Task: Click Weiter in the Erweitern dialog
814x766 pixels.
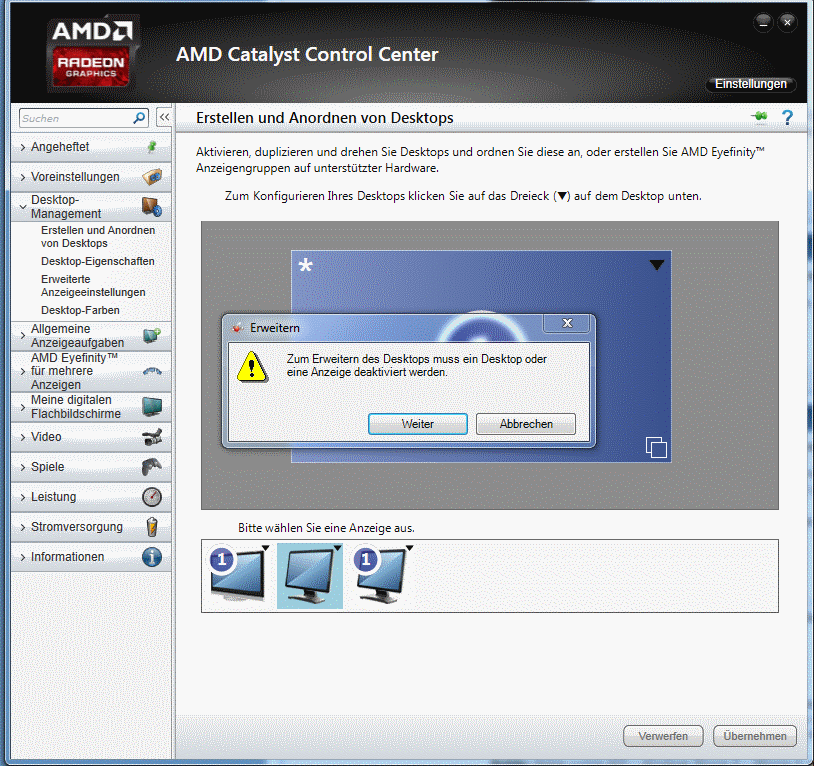Action: (x=417, y=424)
